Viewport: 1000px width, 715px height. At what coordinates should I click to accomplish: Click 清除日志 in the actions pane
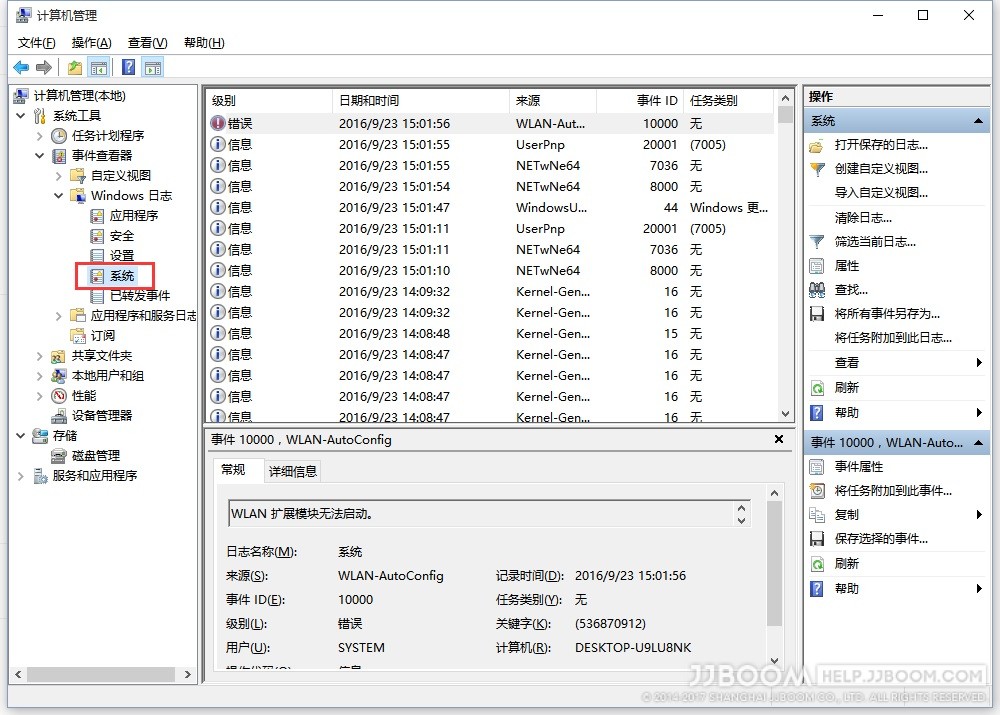[863, 218]
